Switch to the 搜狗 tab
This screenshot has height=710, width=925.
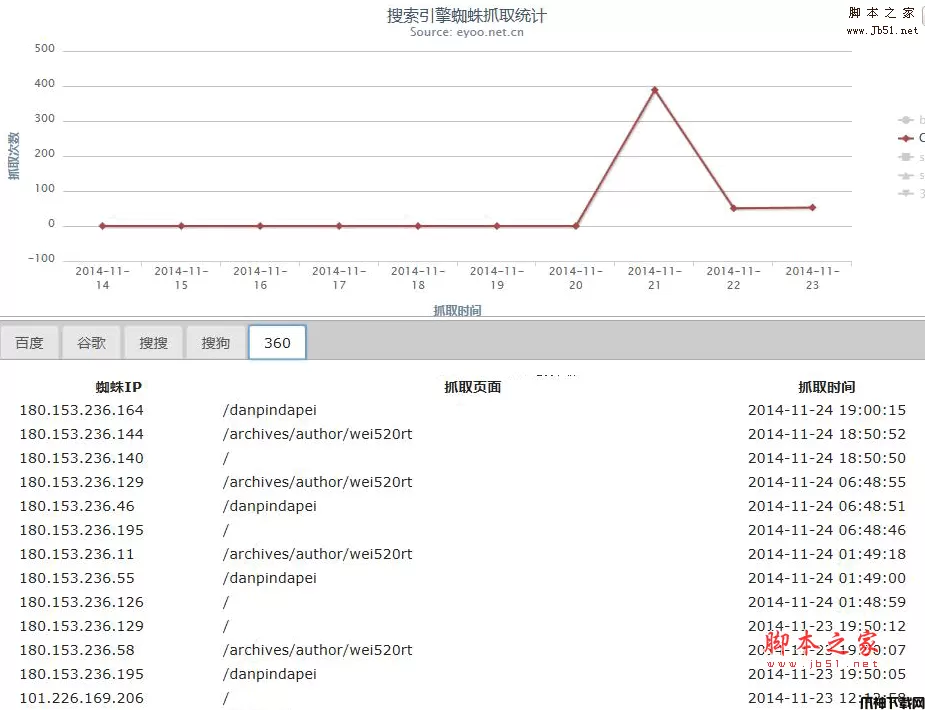coord(215,342)
